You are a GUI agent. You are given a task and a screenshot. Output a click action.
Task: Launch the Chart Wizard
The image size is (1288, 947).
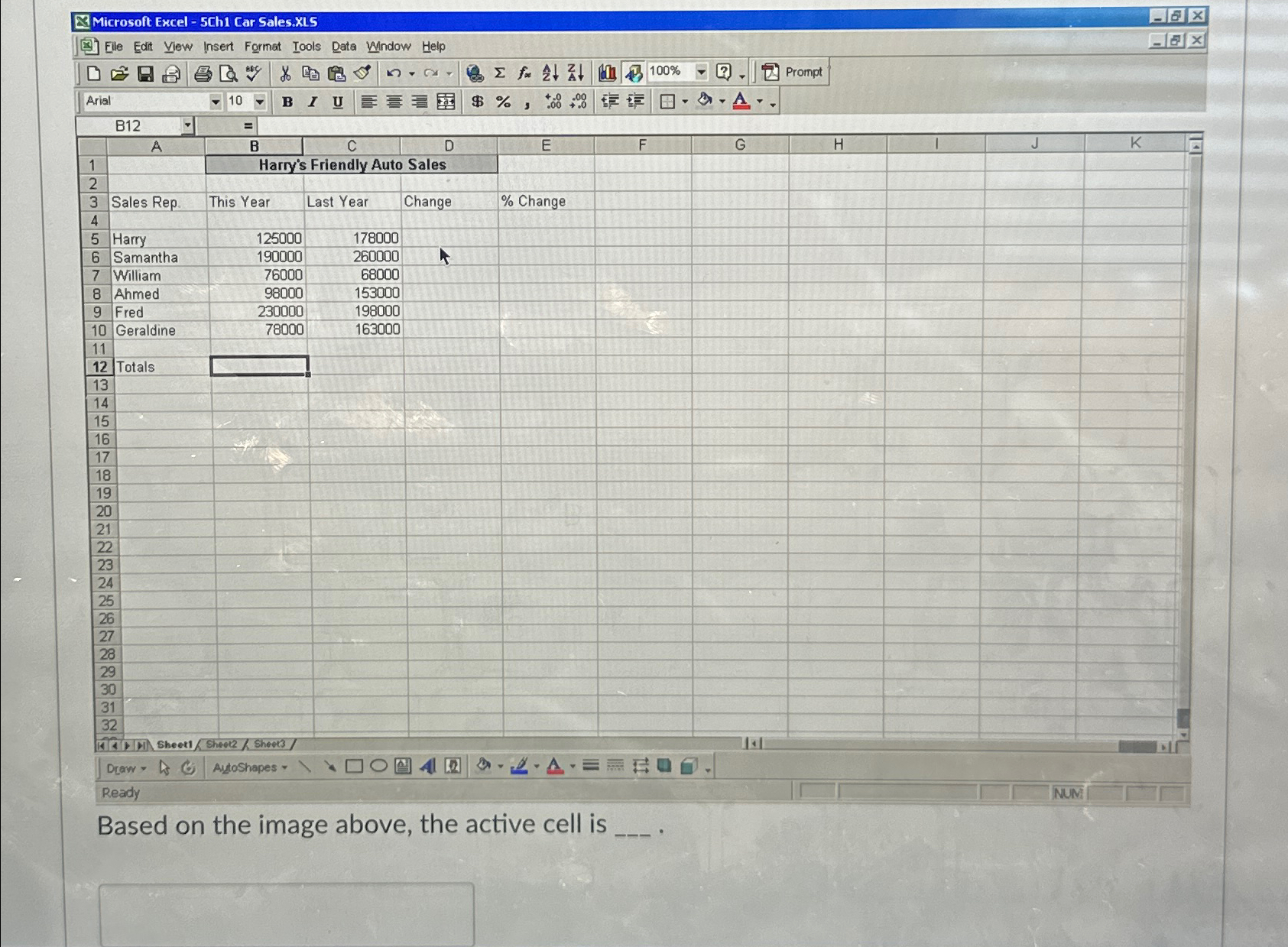pyautogui.click(x=608, y=73)
